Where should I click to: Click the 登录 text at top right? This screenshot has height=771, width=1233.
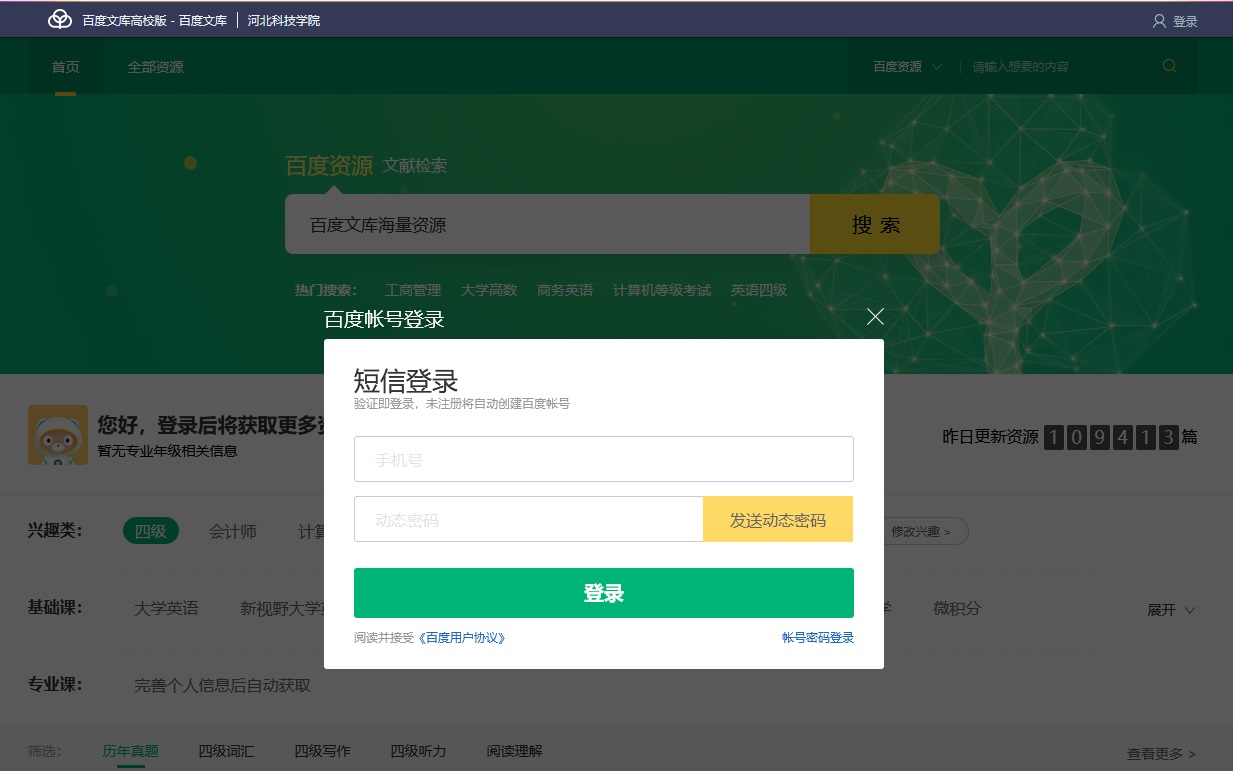(1185, 21)
